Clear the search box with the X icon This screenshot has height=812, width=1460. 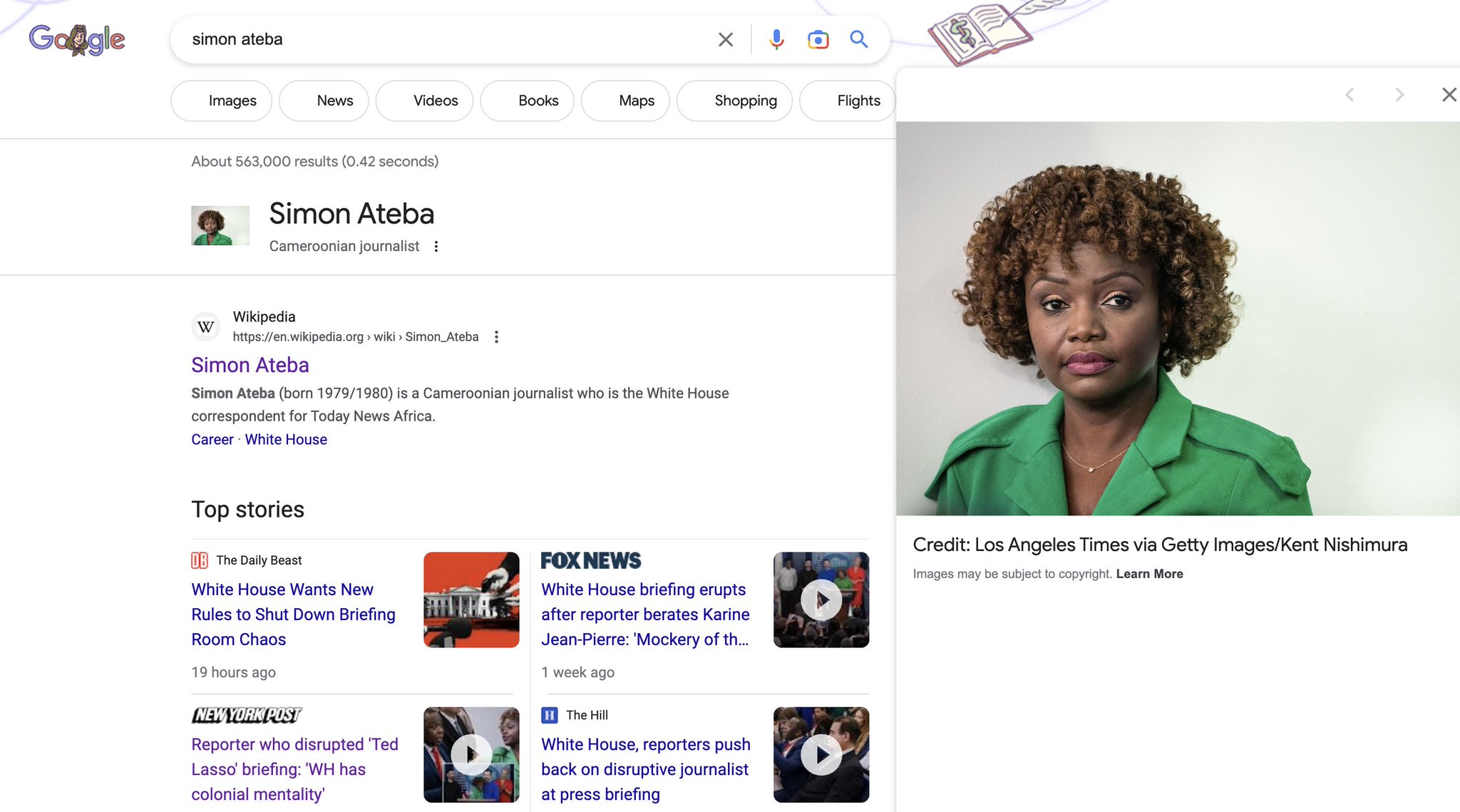tap(725, 39)
